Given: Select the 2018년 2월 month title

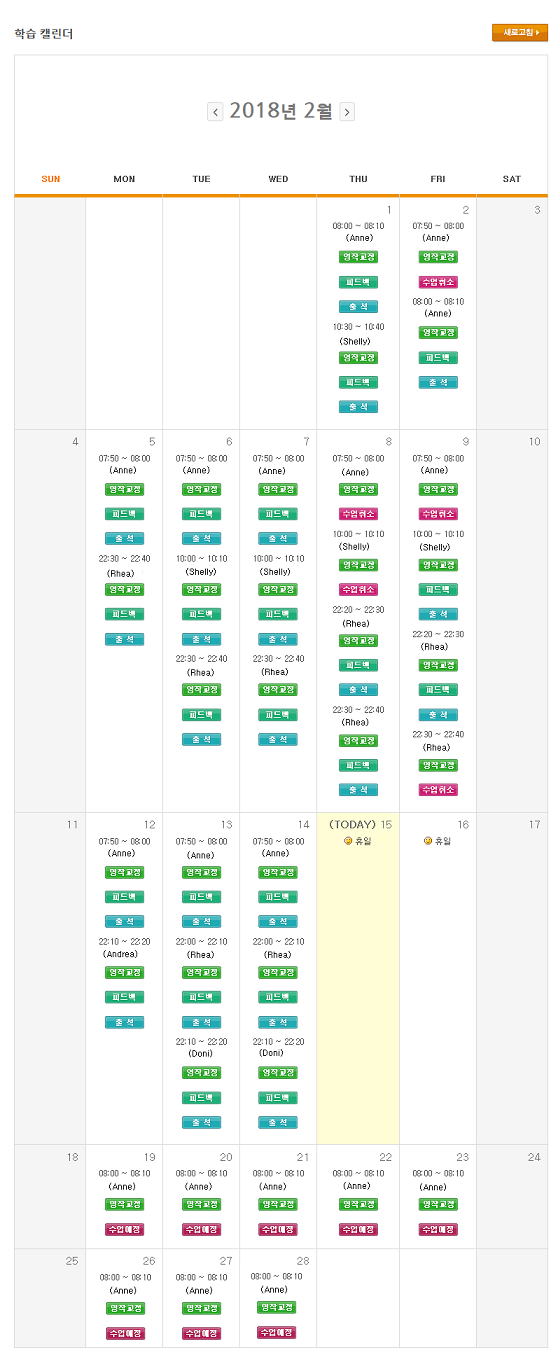Looking at the screenshot, I should coord(281,111).
